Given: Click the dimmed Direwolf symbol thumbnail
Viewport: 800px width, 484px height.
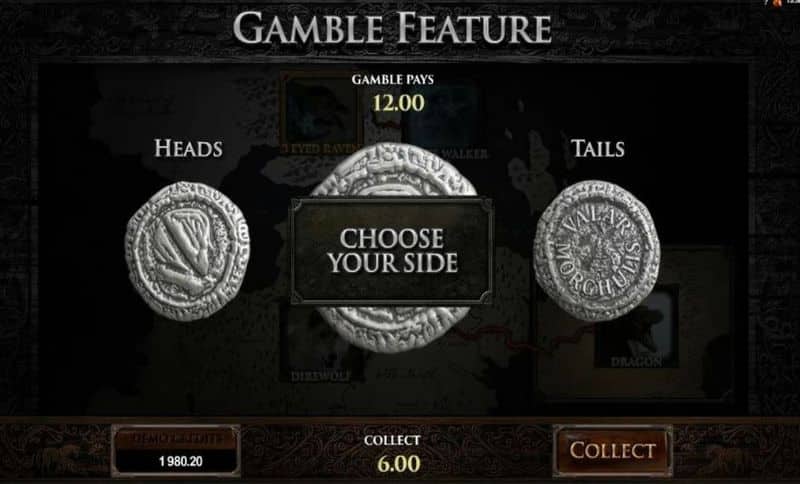Looking at the screenshot, I should [x=321, y=343].
